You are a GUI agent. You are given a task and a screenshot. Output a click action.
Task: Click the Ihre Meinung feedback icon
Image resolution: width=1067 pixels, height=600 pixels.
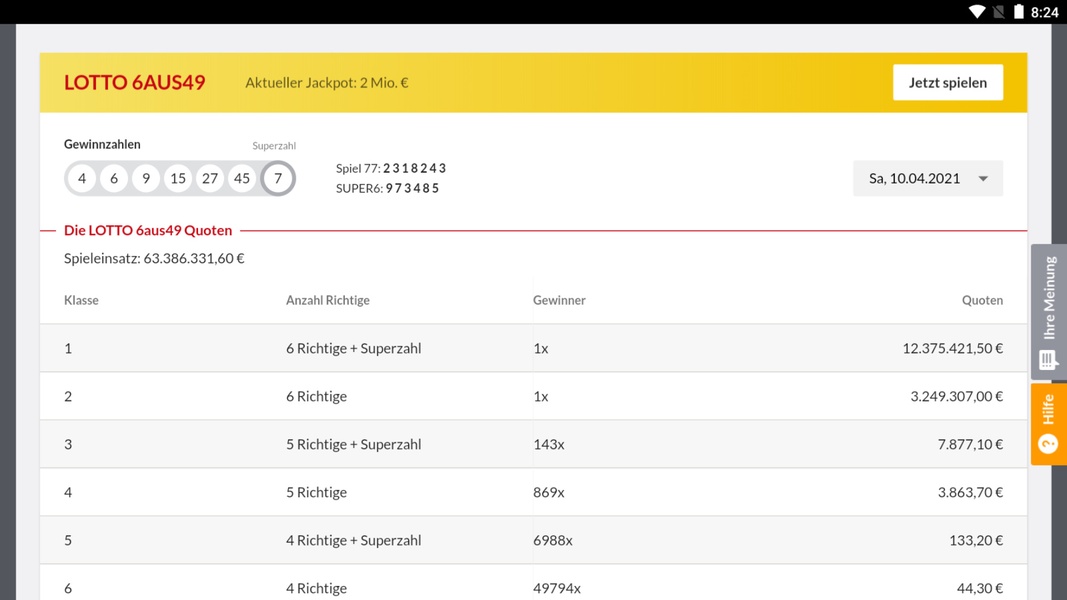1048,360
